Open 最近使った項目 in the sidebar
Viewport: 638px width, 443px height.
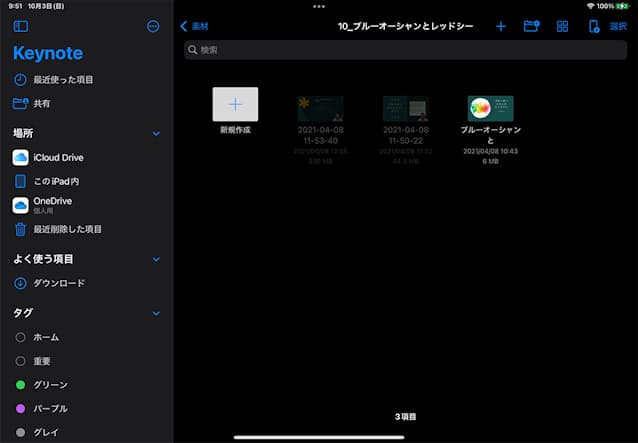click(x=60, y=79)
